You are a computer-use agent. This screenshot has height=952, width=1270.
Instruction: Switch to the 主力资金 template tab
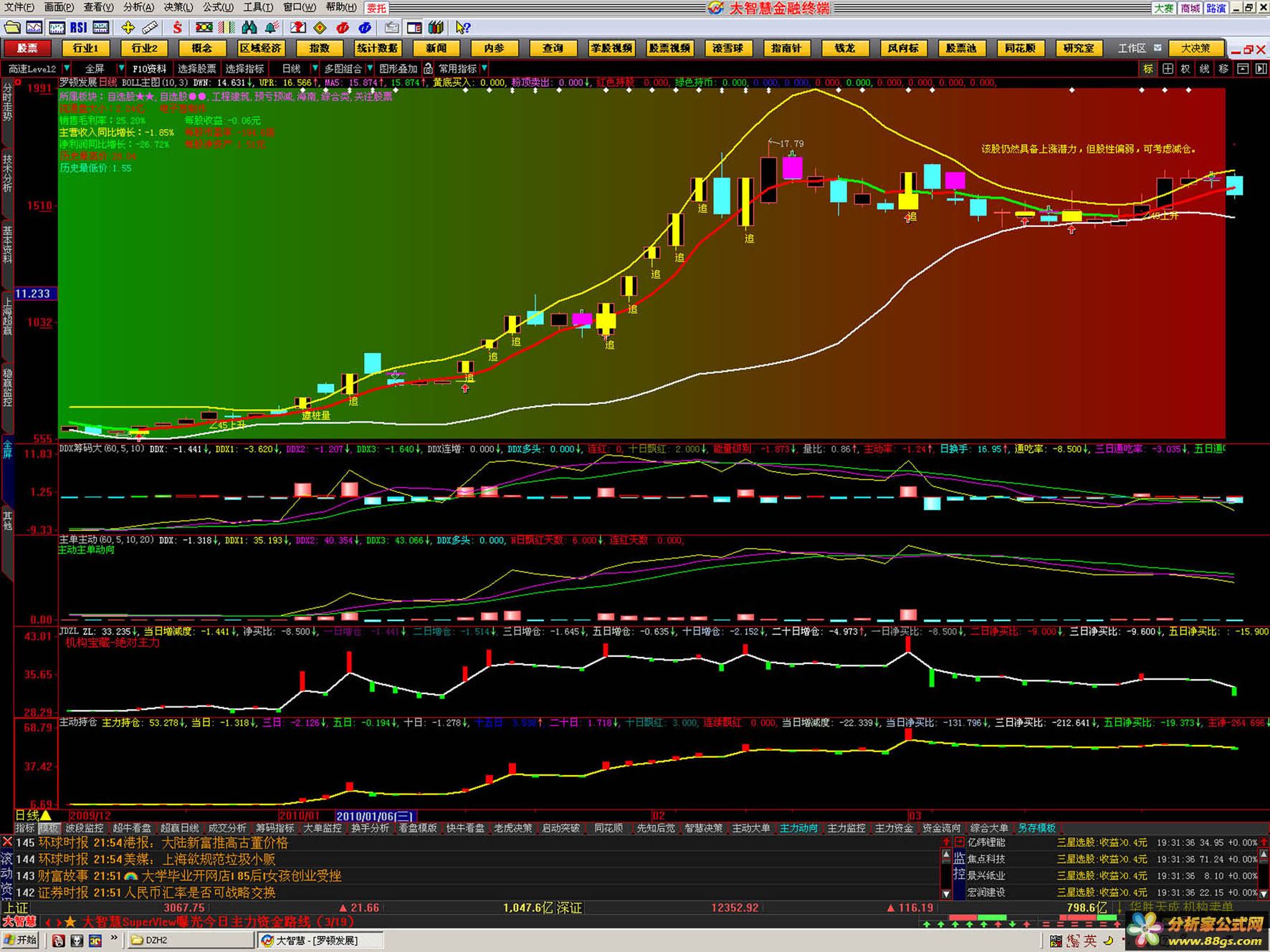coord(894,828)
